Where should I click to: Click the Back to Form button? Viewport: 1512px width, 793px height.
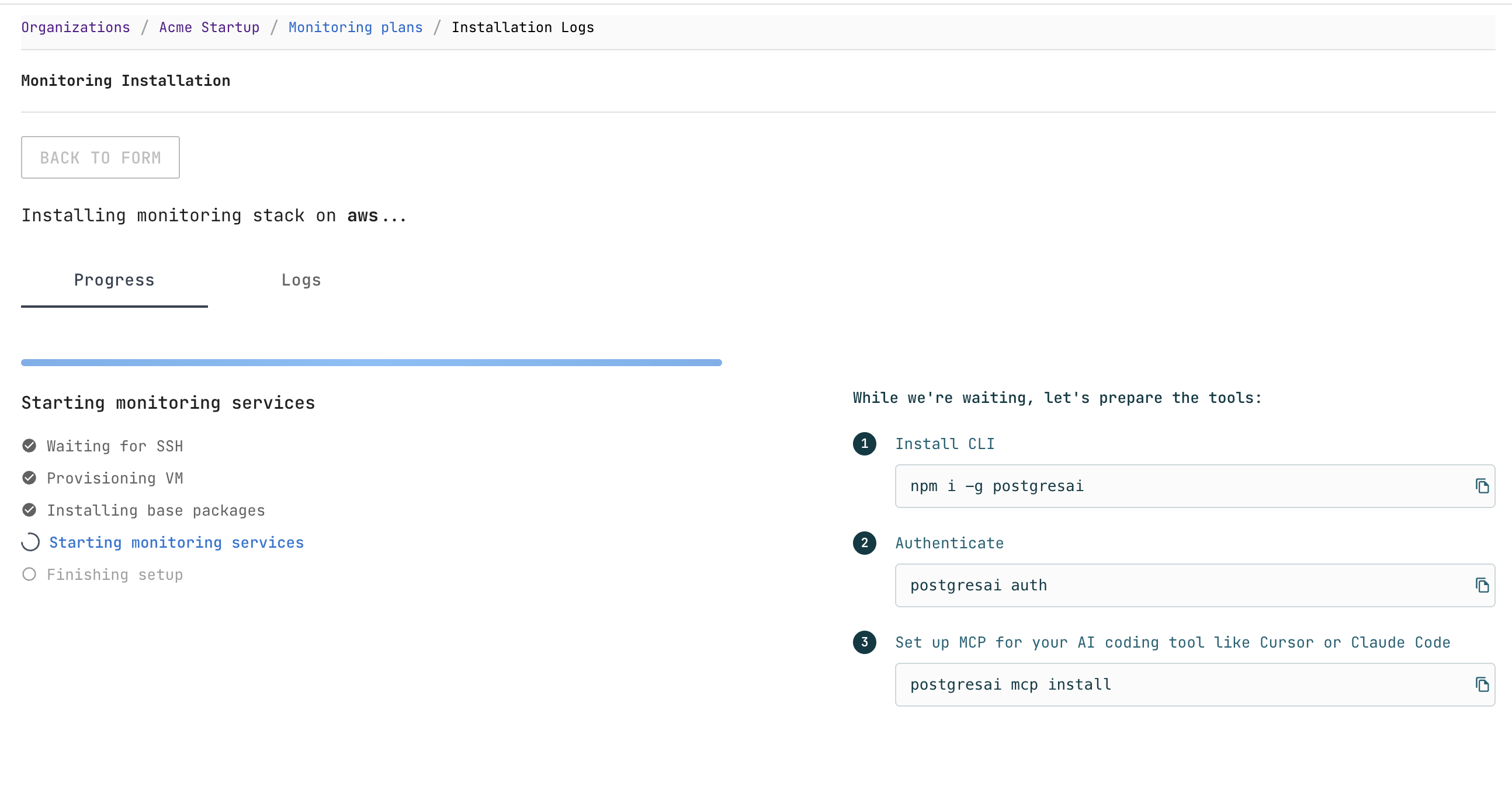tap(100, 157)
